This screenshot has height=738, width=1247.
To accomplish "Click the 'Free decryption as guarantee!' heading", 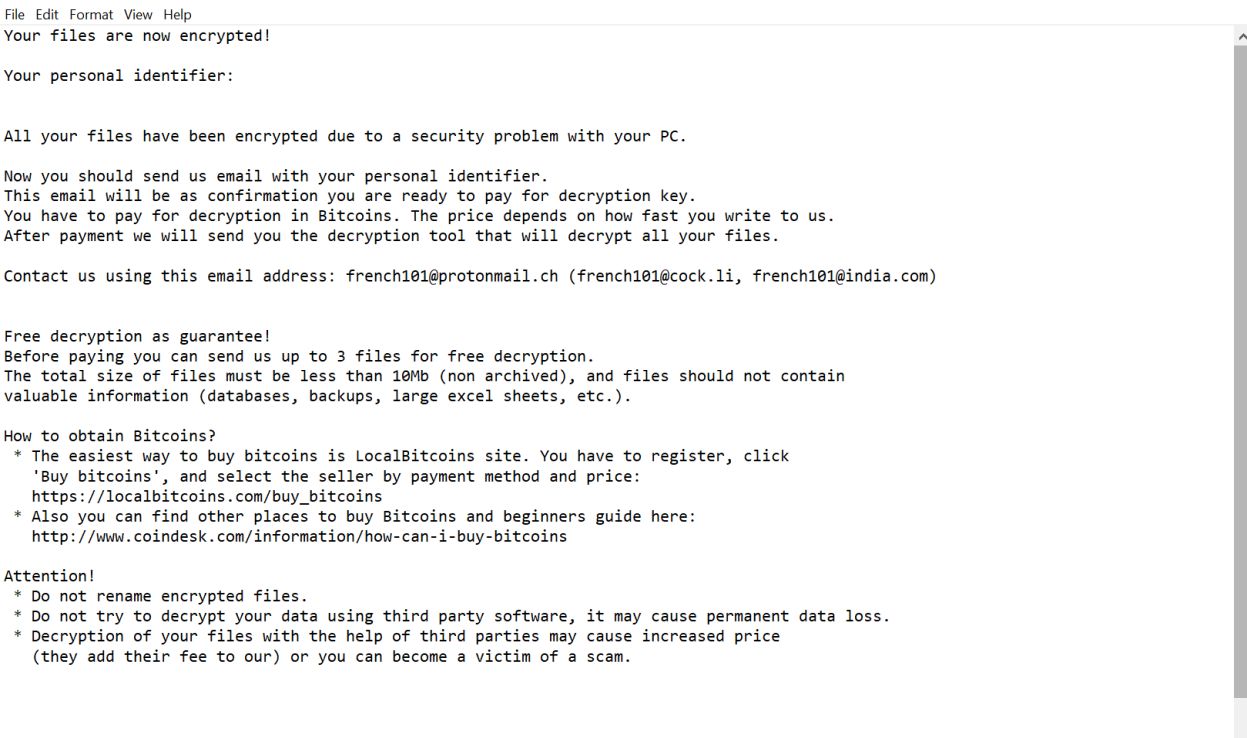I will pos(137,336).
